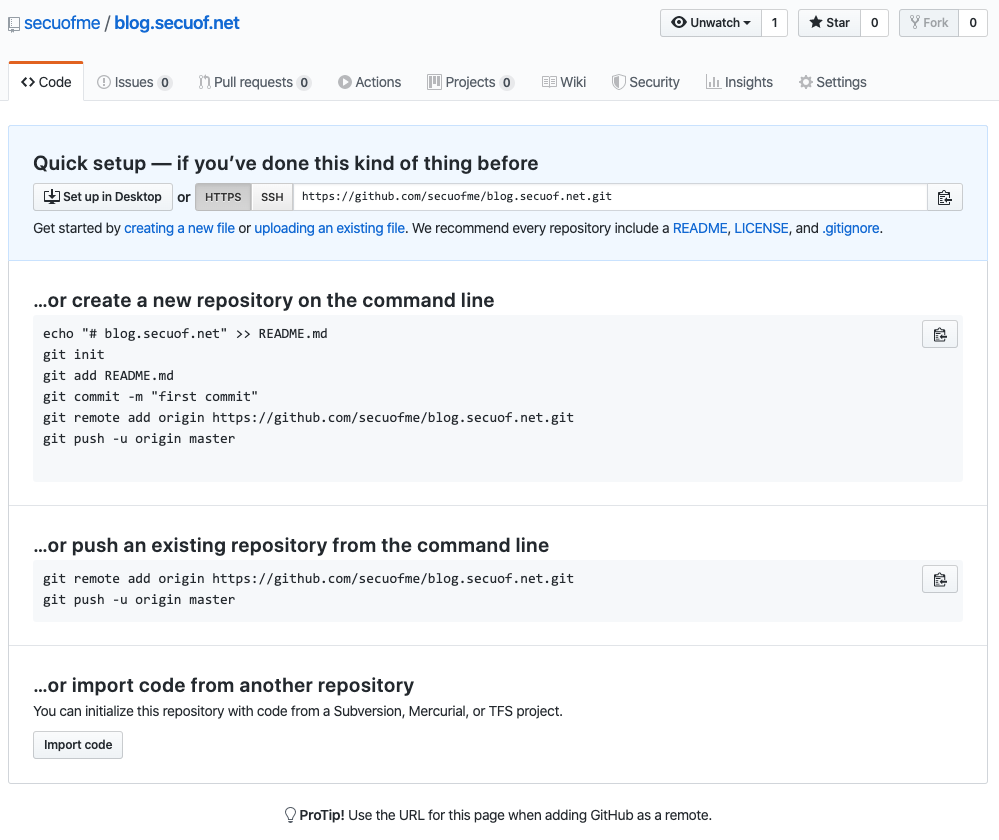999x840 pixels.
Task: Click the git add README.md line
Action: pos(108,376)
